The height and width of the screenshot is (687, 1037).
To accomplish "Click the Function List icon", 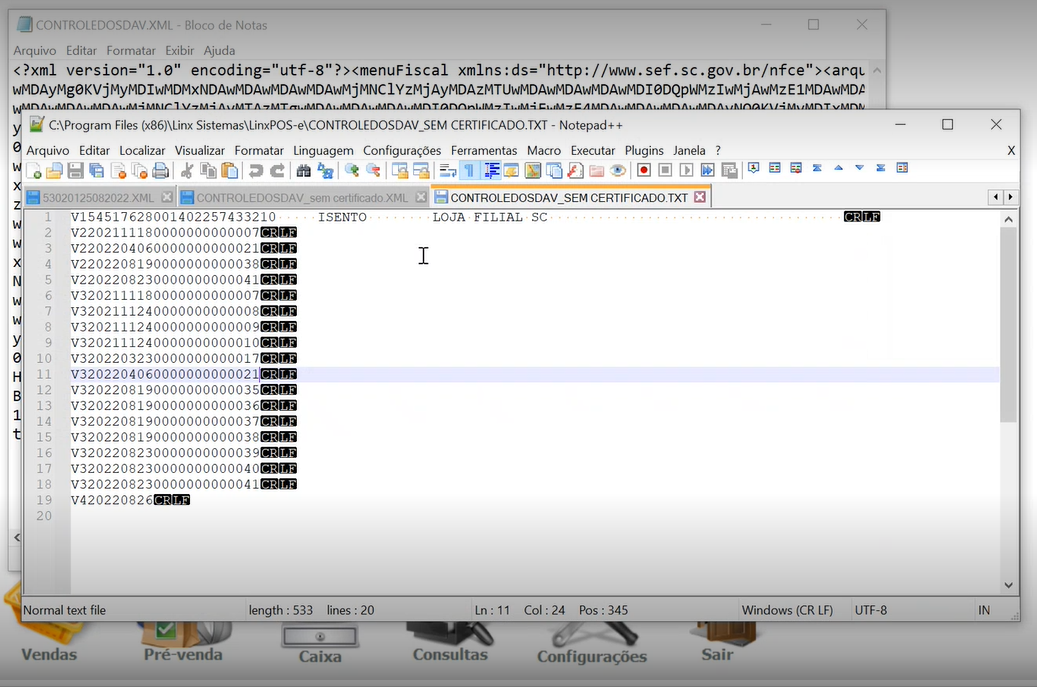I will (575, 171).
